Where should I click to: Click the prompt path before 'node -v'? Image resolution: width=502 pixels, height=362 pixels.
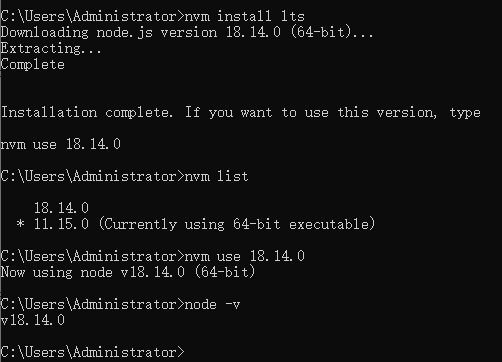click(92, 304)
